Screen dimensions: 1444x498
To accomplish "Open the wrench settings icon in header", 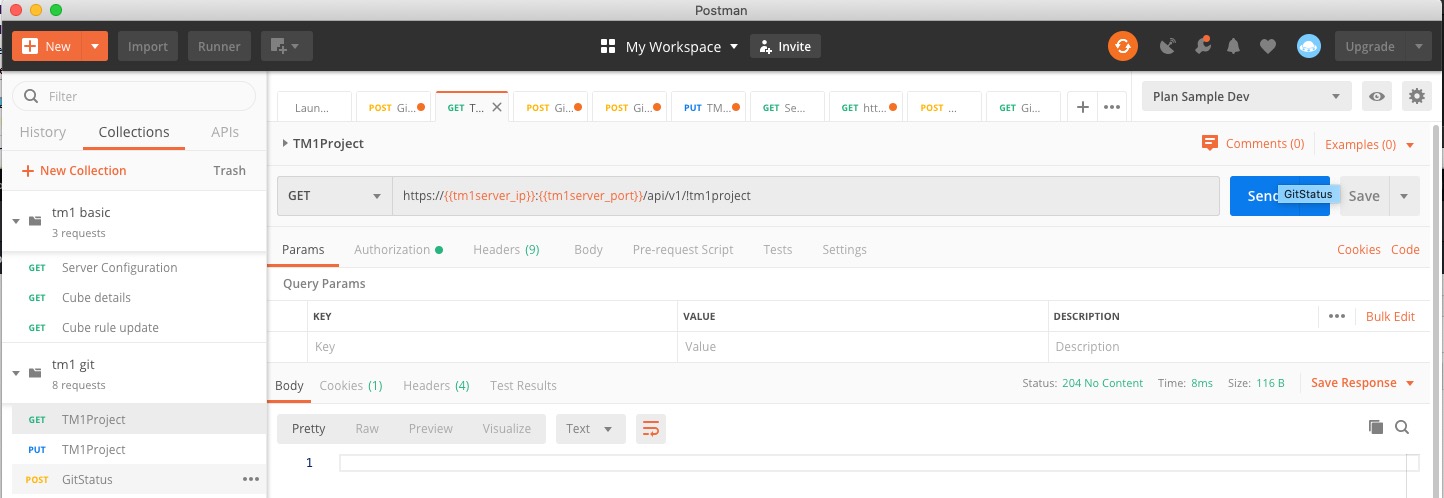I will [1201, 46].
